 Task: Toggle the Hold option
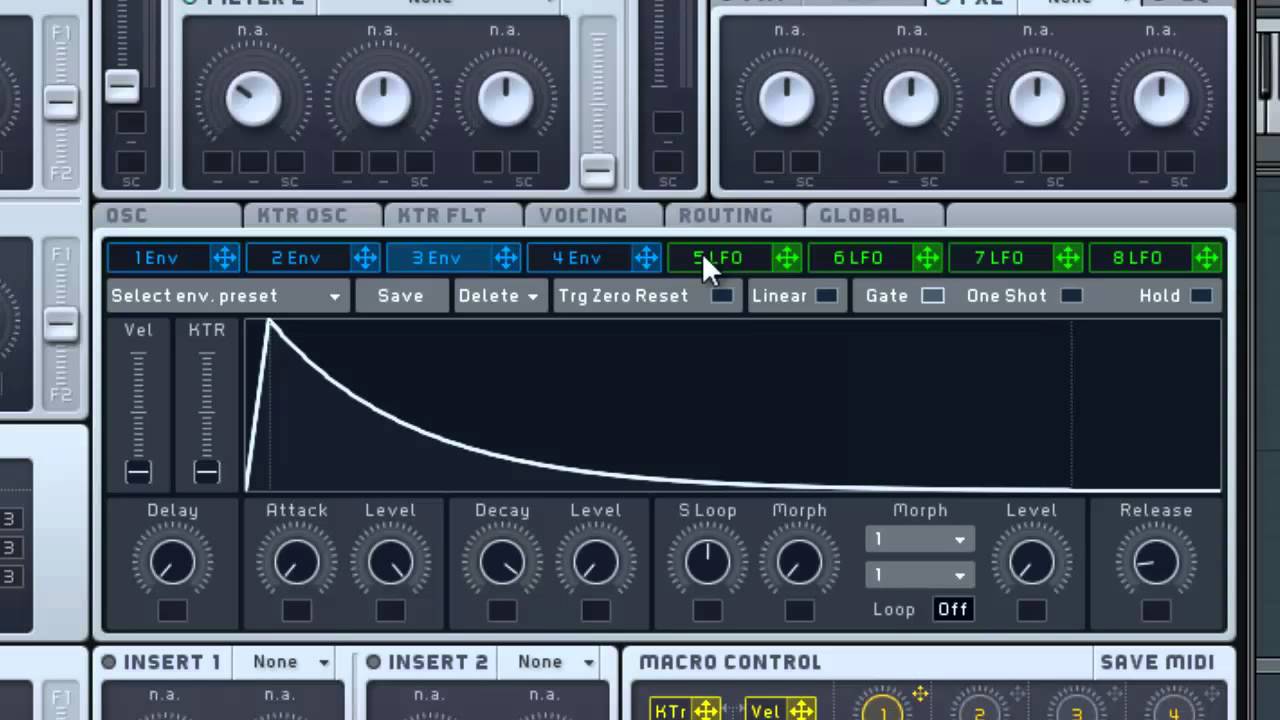pyautogui.click(x=1201, y=296)
